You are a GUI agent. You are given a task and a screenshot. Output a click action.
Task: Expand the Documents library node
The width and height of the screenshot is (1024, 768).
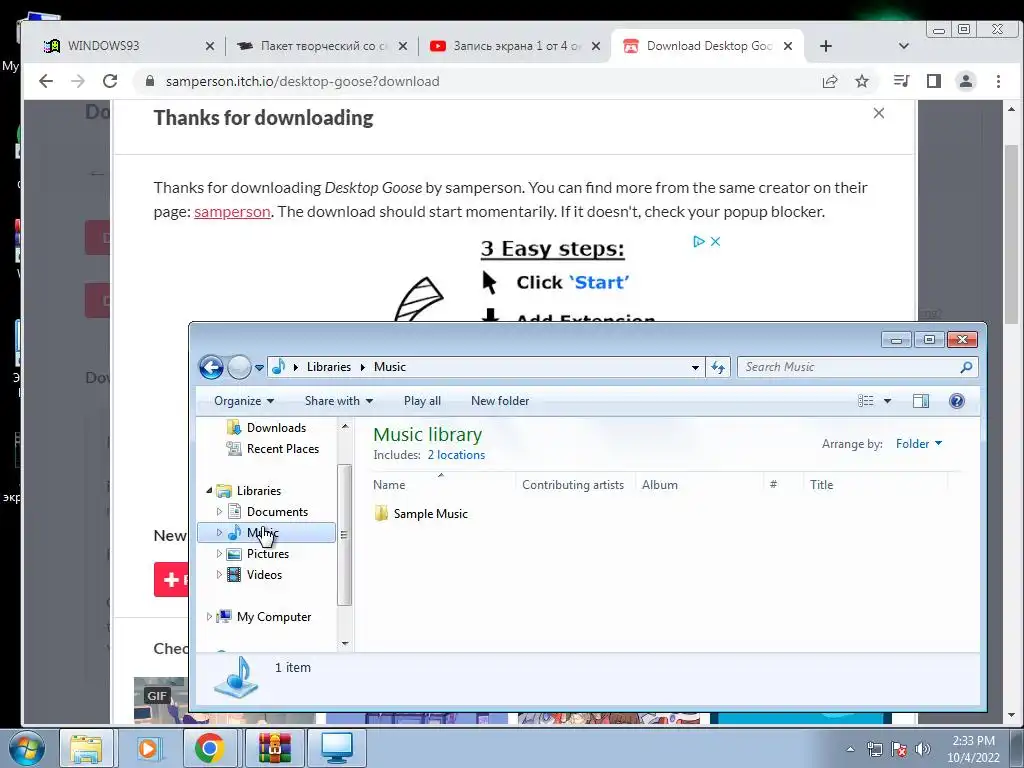coord(219,511)
